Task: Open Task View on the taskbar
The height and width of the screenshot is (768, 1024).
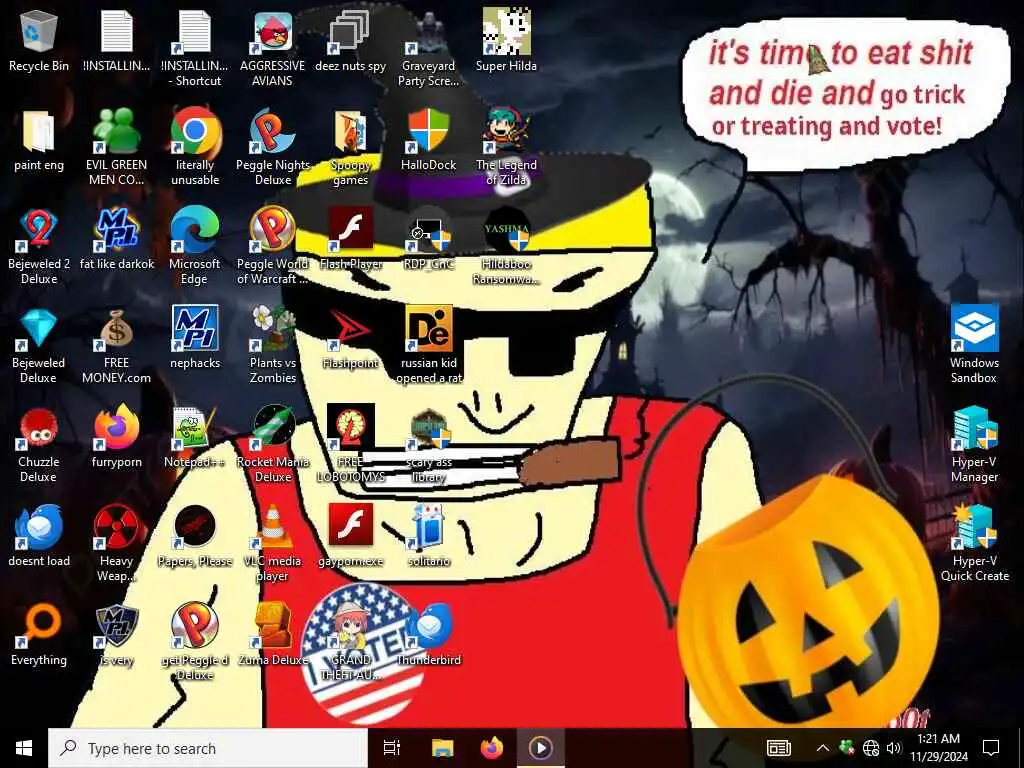Action: (x=392, y=748)
